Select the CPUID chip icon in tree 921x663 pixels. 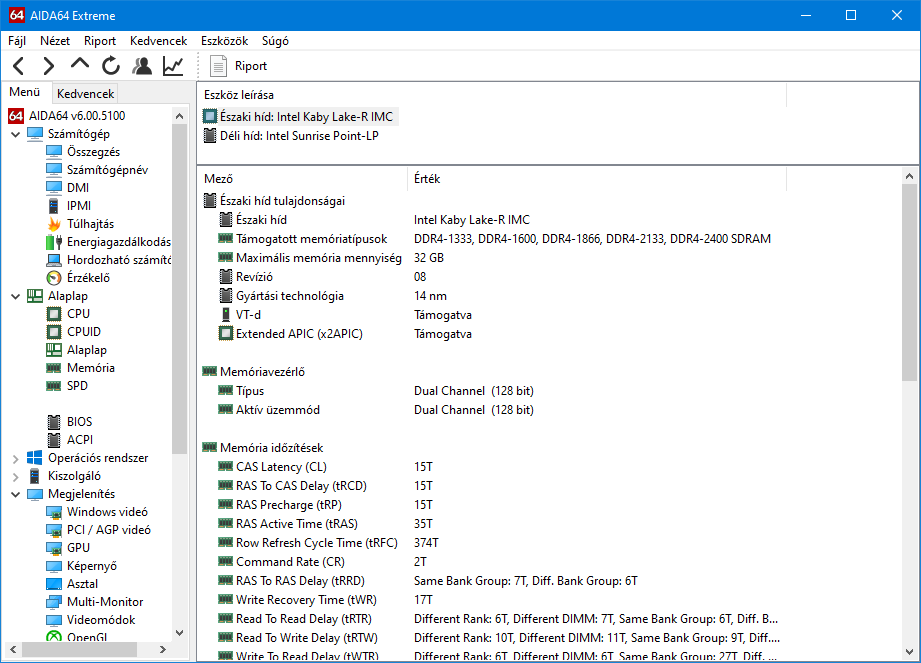53,332
